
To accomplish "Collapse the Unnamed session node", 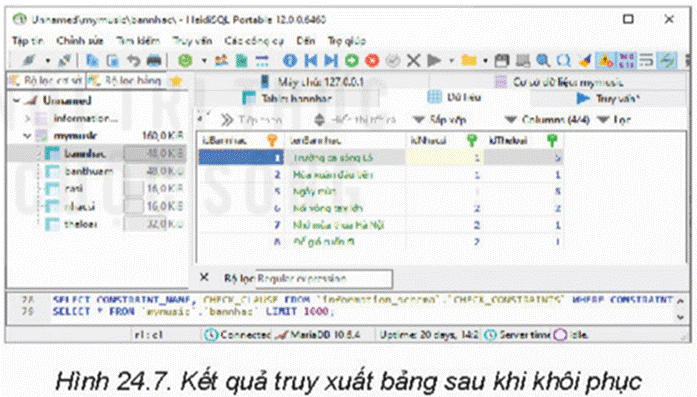I will (17, 100).
